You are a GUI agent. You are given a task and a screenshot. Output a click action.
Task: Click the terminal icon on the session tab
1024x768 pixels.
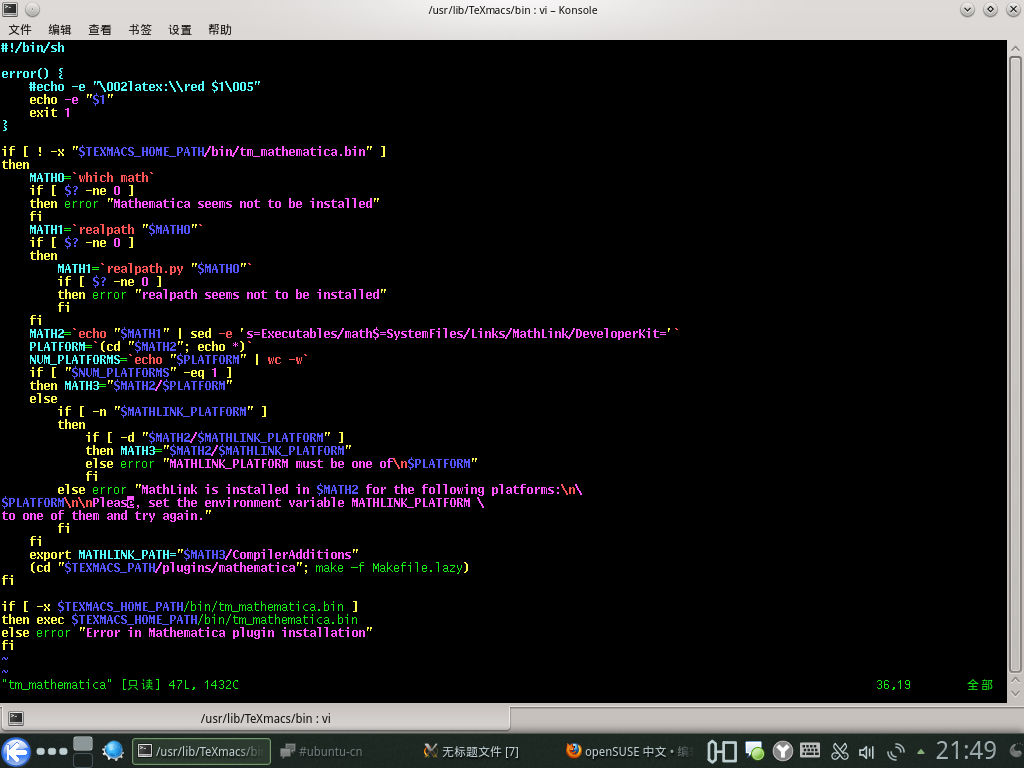(x=16, y=718)
